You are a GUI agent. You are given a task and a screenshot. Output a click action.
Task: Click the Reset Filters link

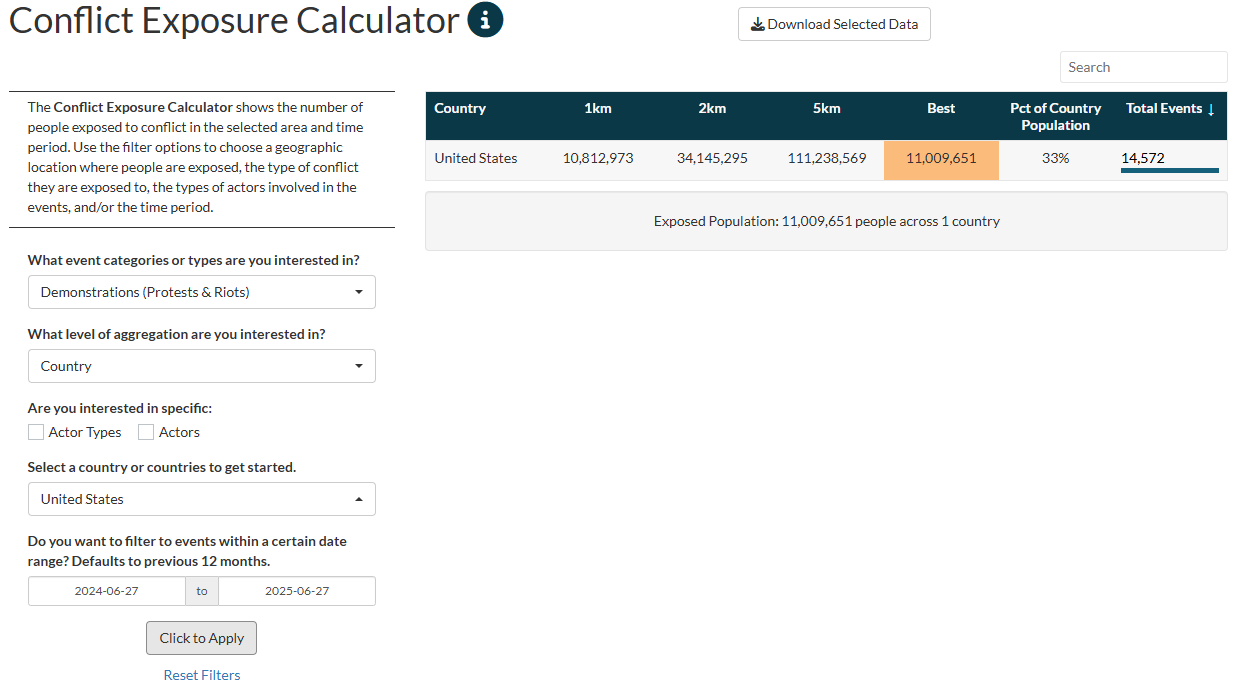[x=202, y=675]
